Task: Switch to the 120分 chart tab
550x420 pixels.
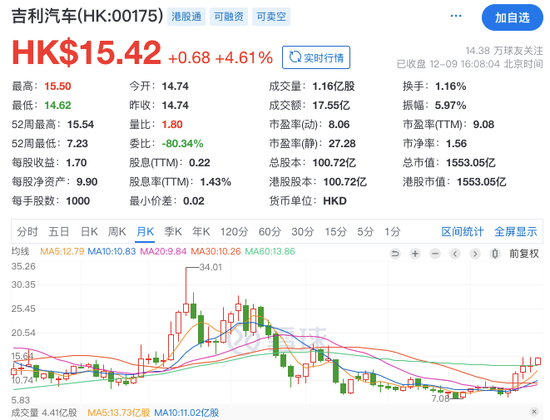Action: click(x=234, y=232)
